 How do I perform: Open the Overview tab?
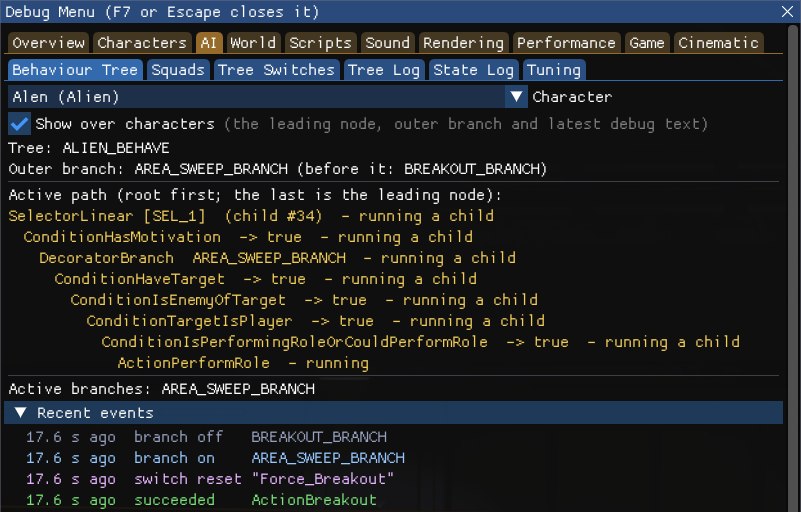coord(49,43)
